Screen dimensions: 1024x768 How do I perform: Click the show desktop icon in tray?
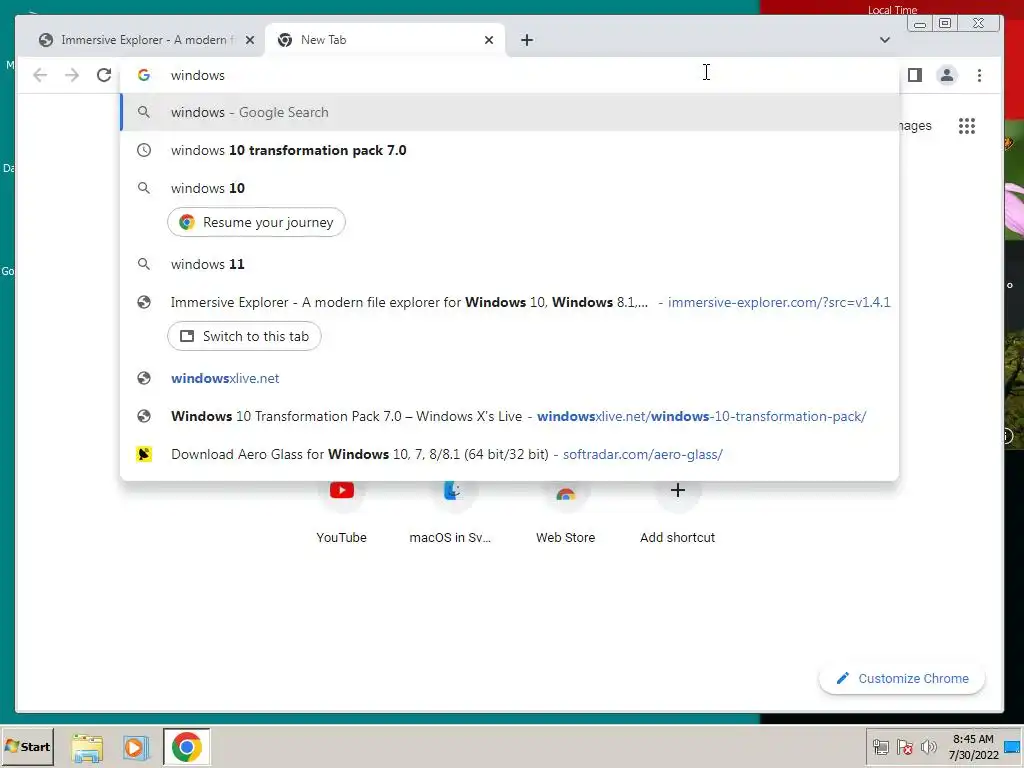click(x=1012, y=747)
